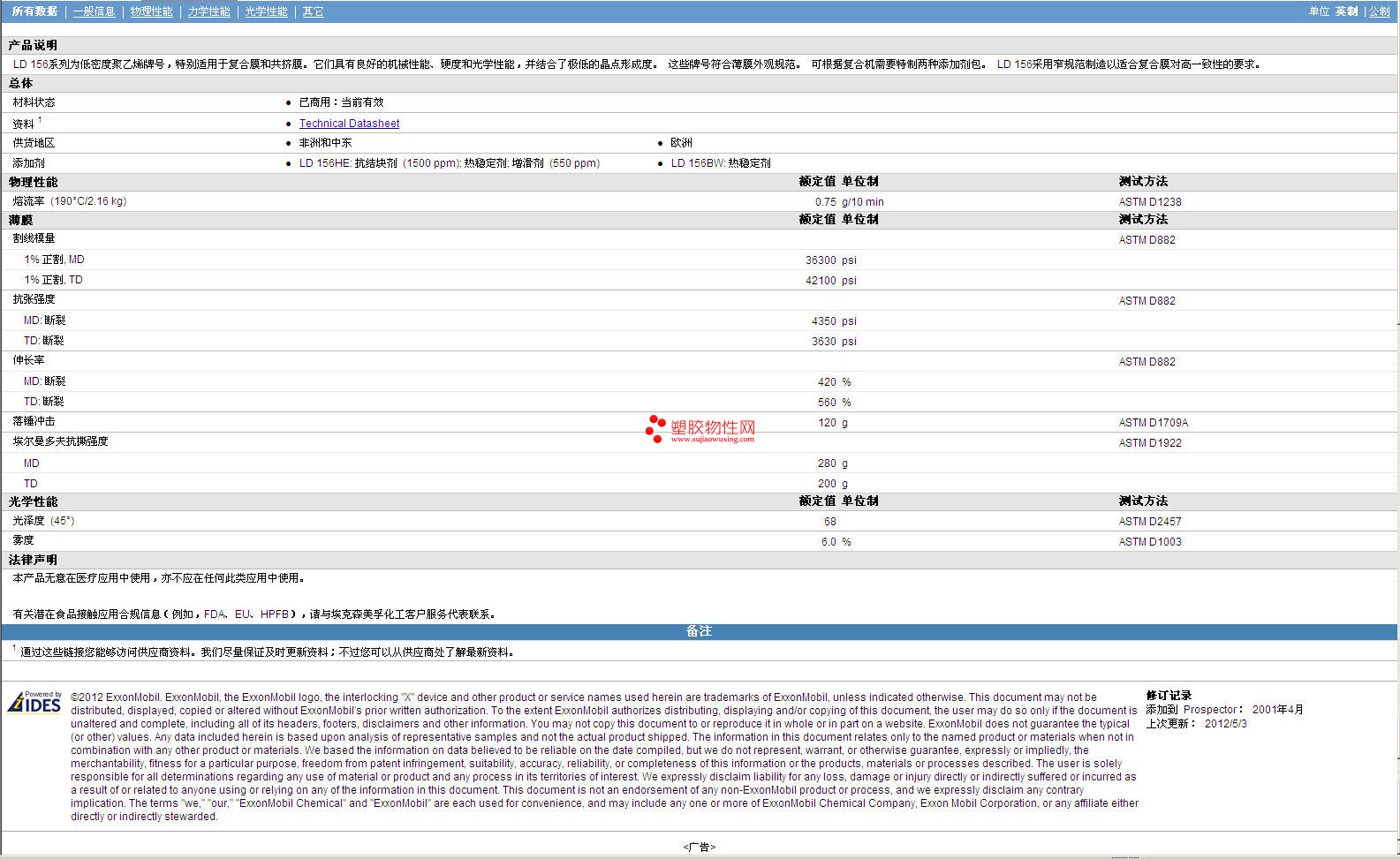Click the 总体 section heading
Viewport: 1400px width, 859px height.
[x=20, y=83]
